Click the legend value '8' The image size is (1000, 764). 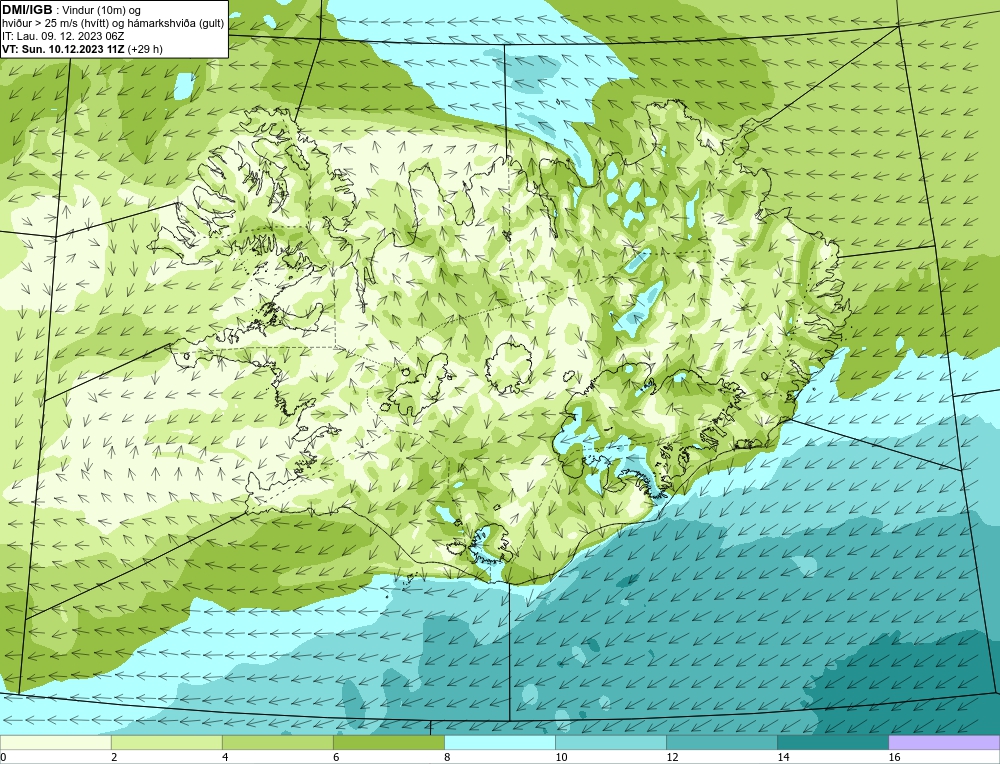pos(447,757)
